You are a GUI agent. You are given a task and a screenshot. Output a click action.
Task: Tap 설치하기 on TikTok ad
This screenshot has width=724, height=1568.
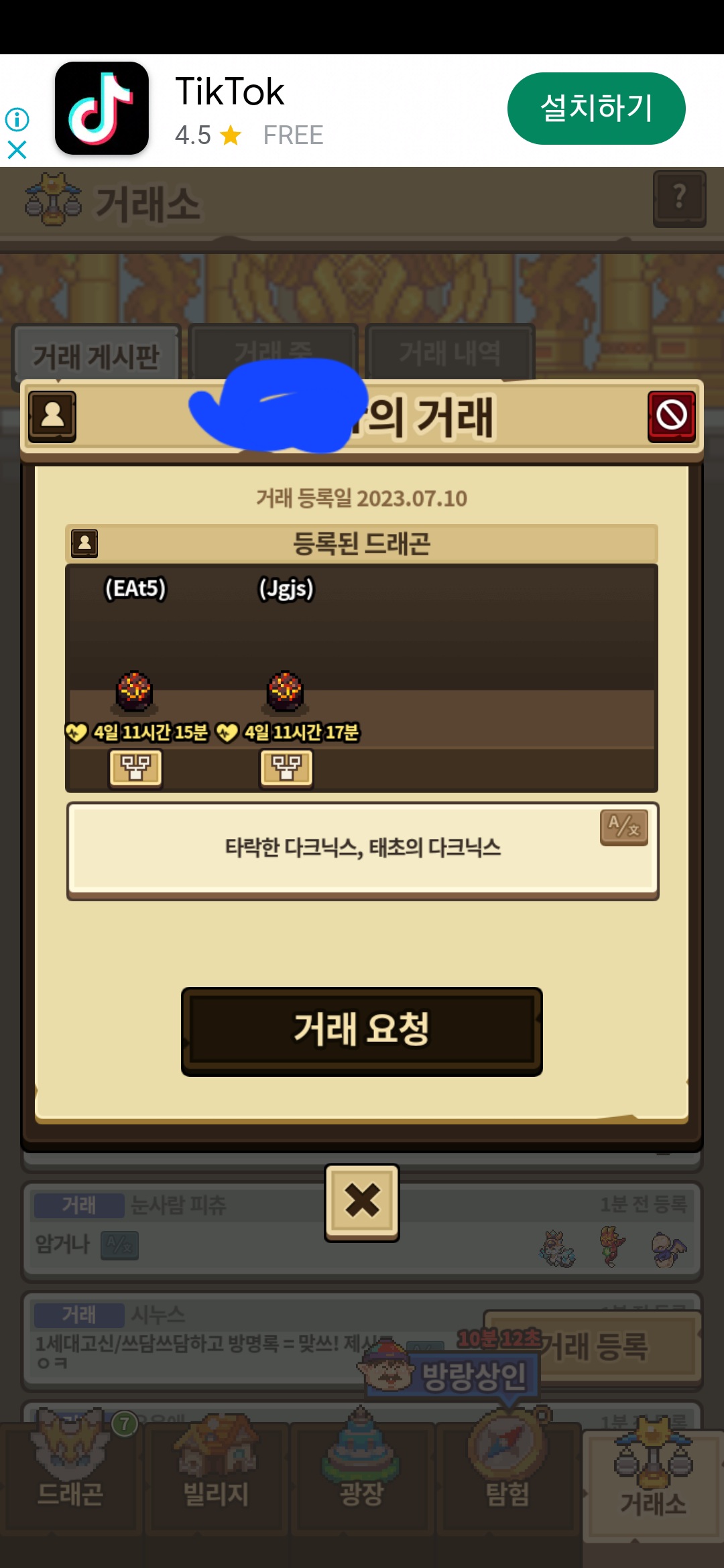[597, 109]
